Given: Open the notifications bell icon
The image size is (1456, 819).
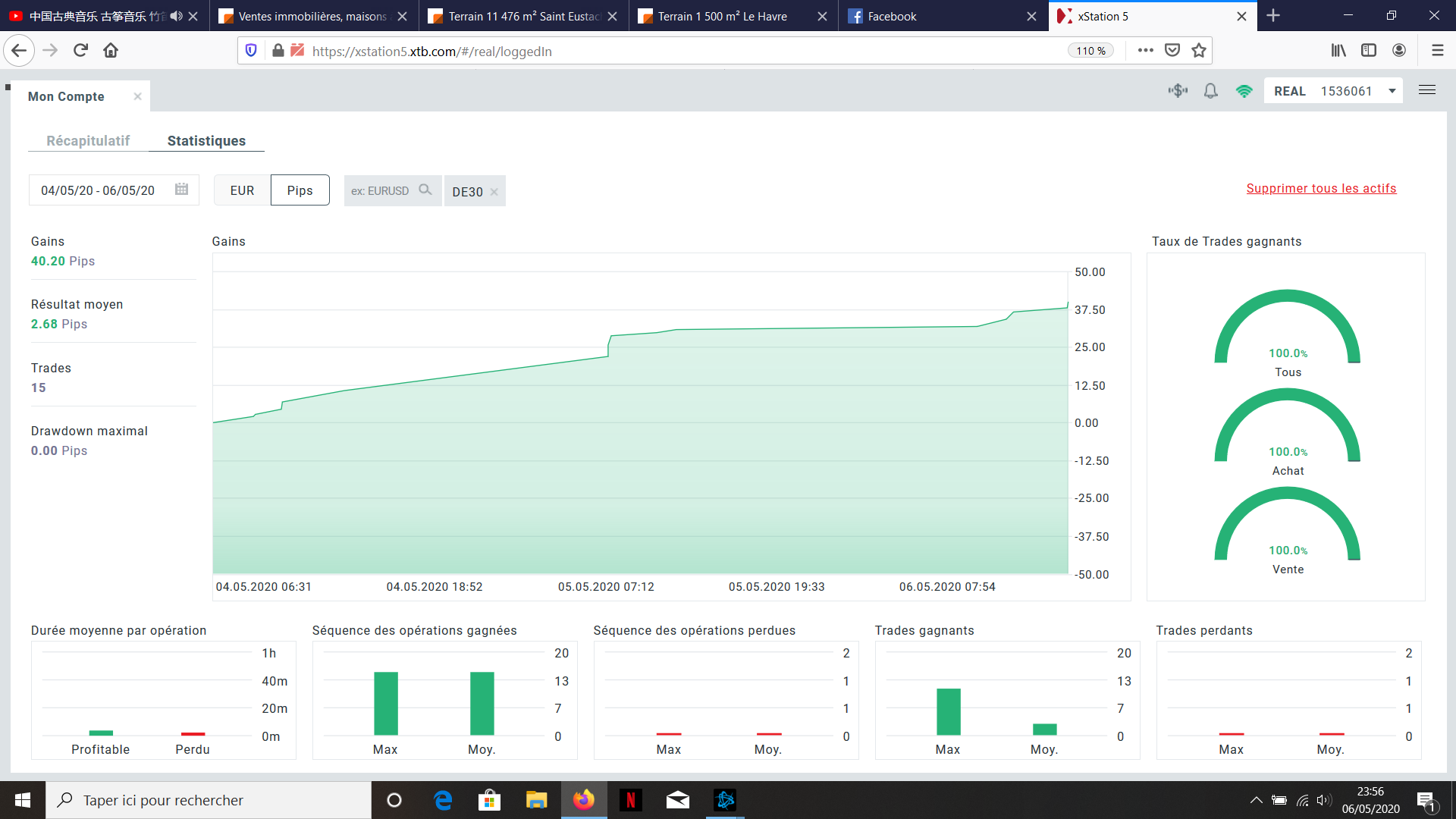Looking at the screenshot, I should tap(1211, 91).
